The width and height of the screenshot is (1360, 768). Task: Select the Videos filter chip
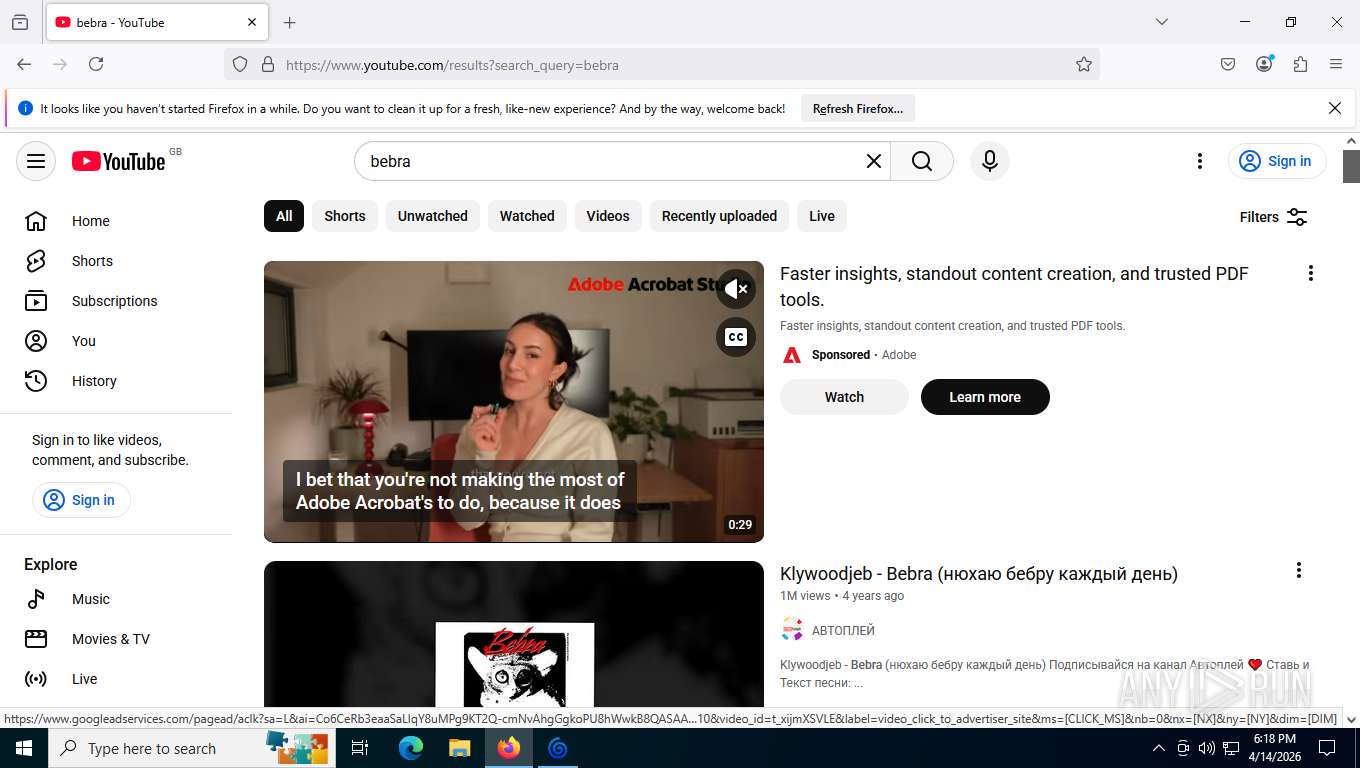(x=608, y=216)
